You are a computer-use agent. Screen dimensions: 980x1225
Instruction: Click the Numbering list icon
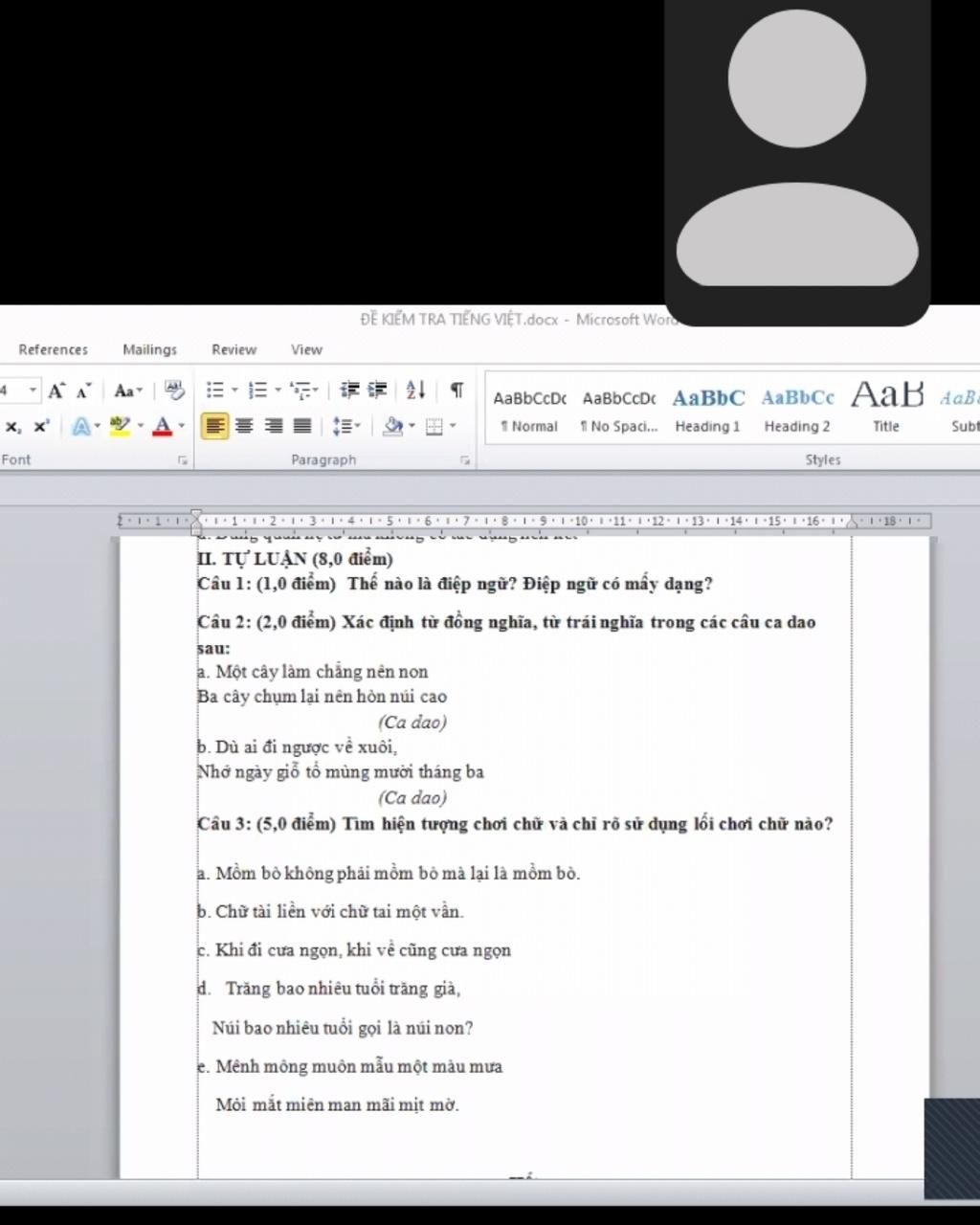pyautogui.click(x=257, y=390)
